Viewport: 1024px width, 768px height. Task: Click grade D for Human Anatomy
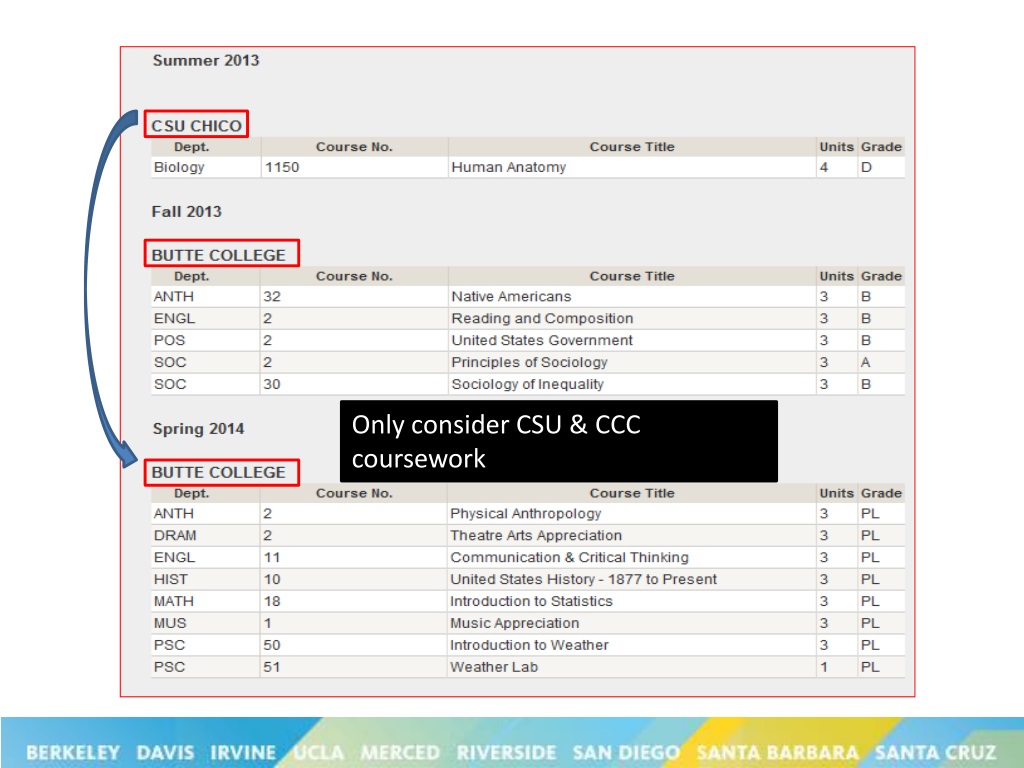(866, 167)
